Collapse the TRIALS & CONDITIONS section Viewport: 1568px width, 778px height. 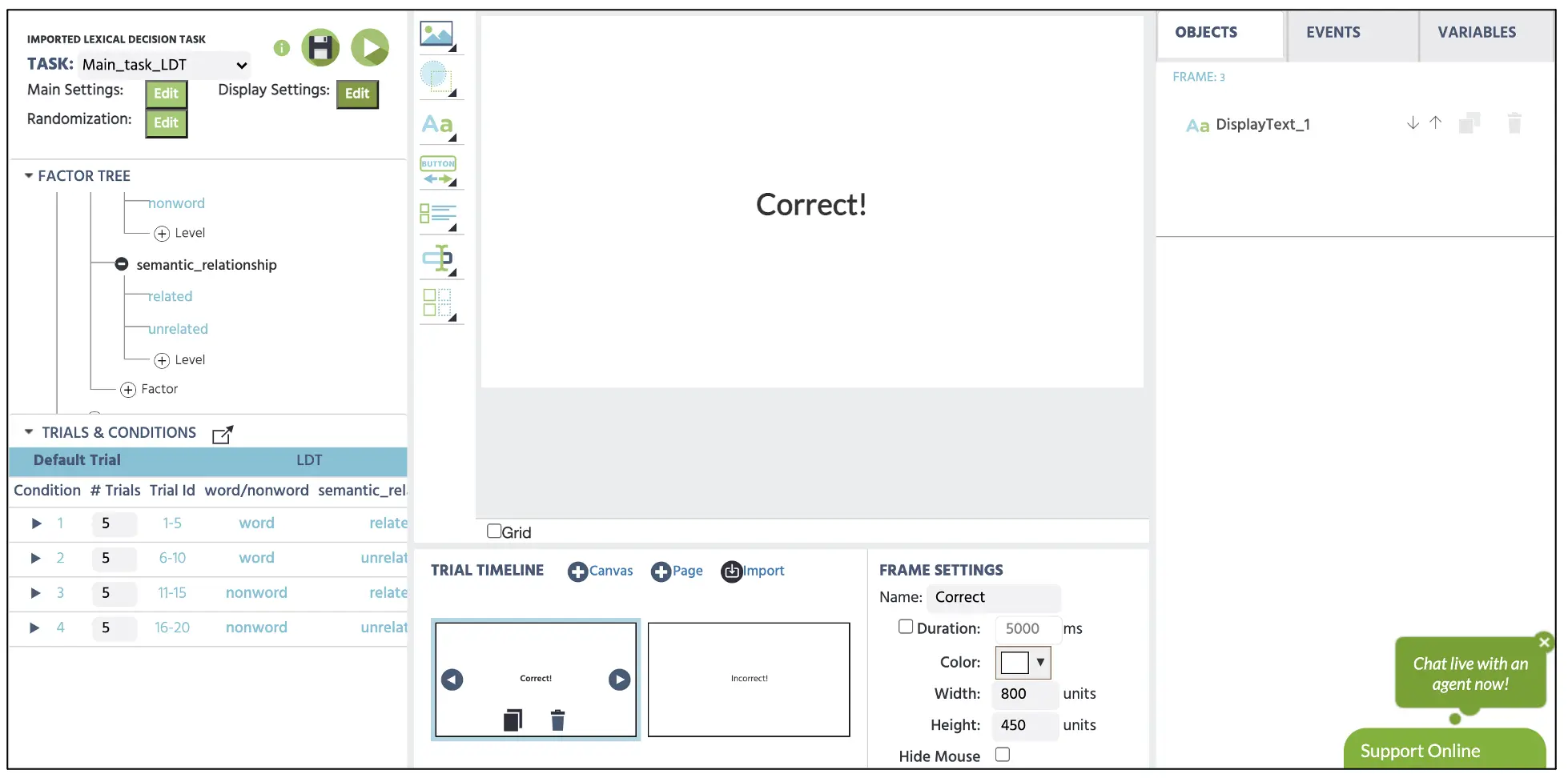(x=29, y=432)
